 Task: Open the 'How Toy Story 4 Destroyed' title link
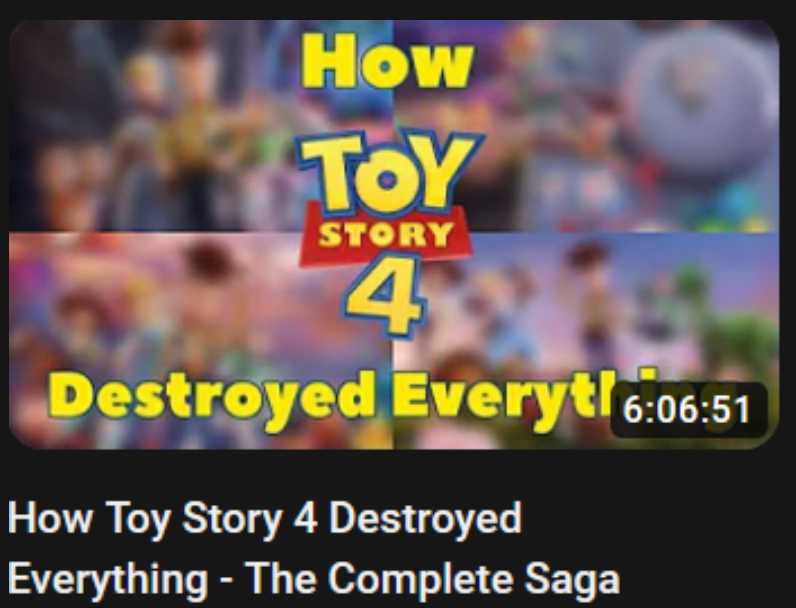[265, 518]
